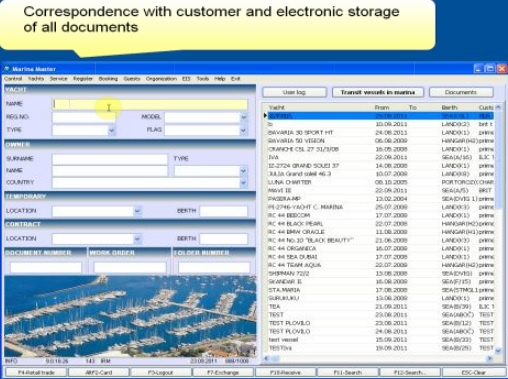Select the STA.MARIA row
This screenshot has height=379, width=508.
click(380, 290)
